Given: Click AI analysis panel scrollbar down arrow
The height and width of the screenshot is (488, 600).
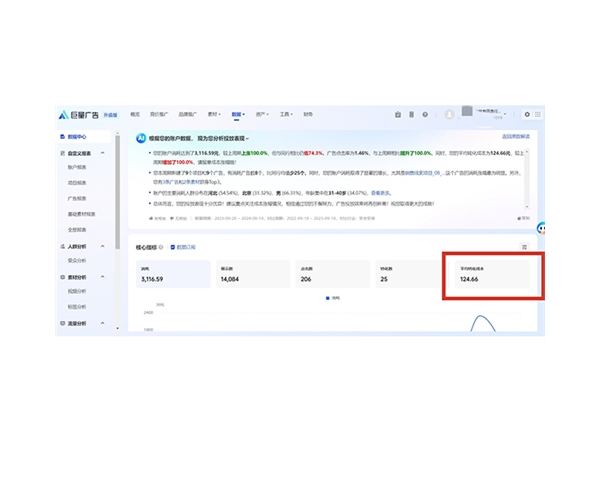Looking at the screenshot, I should tap(527, 207).
